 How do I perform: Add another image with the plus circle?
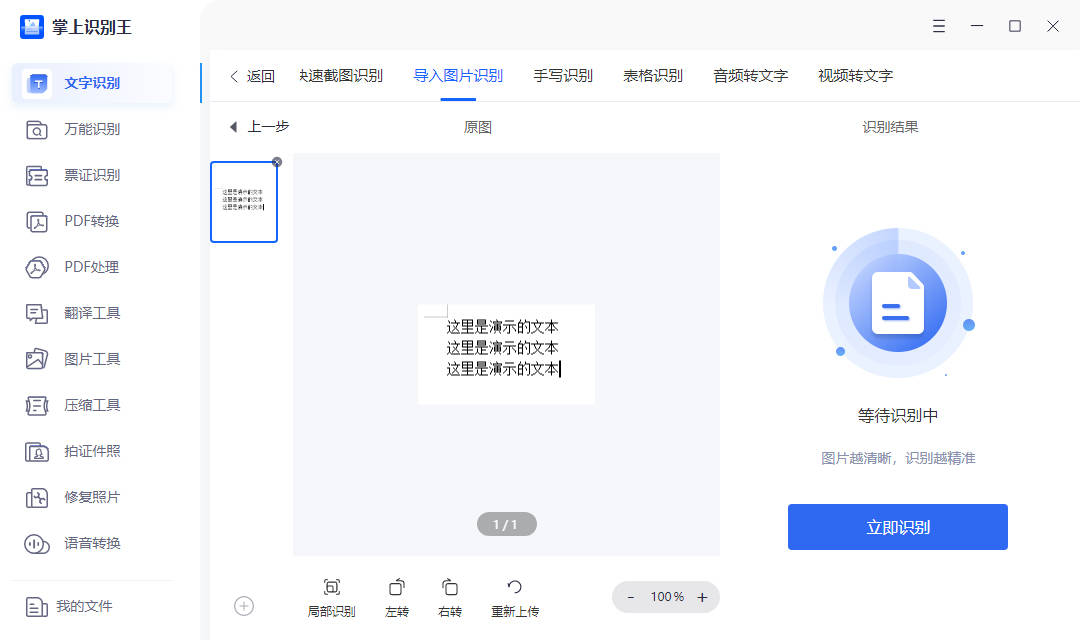[244, 606]
